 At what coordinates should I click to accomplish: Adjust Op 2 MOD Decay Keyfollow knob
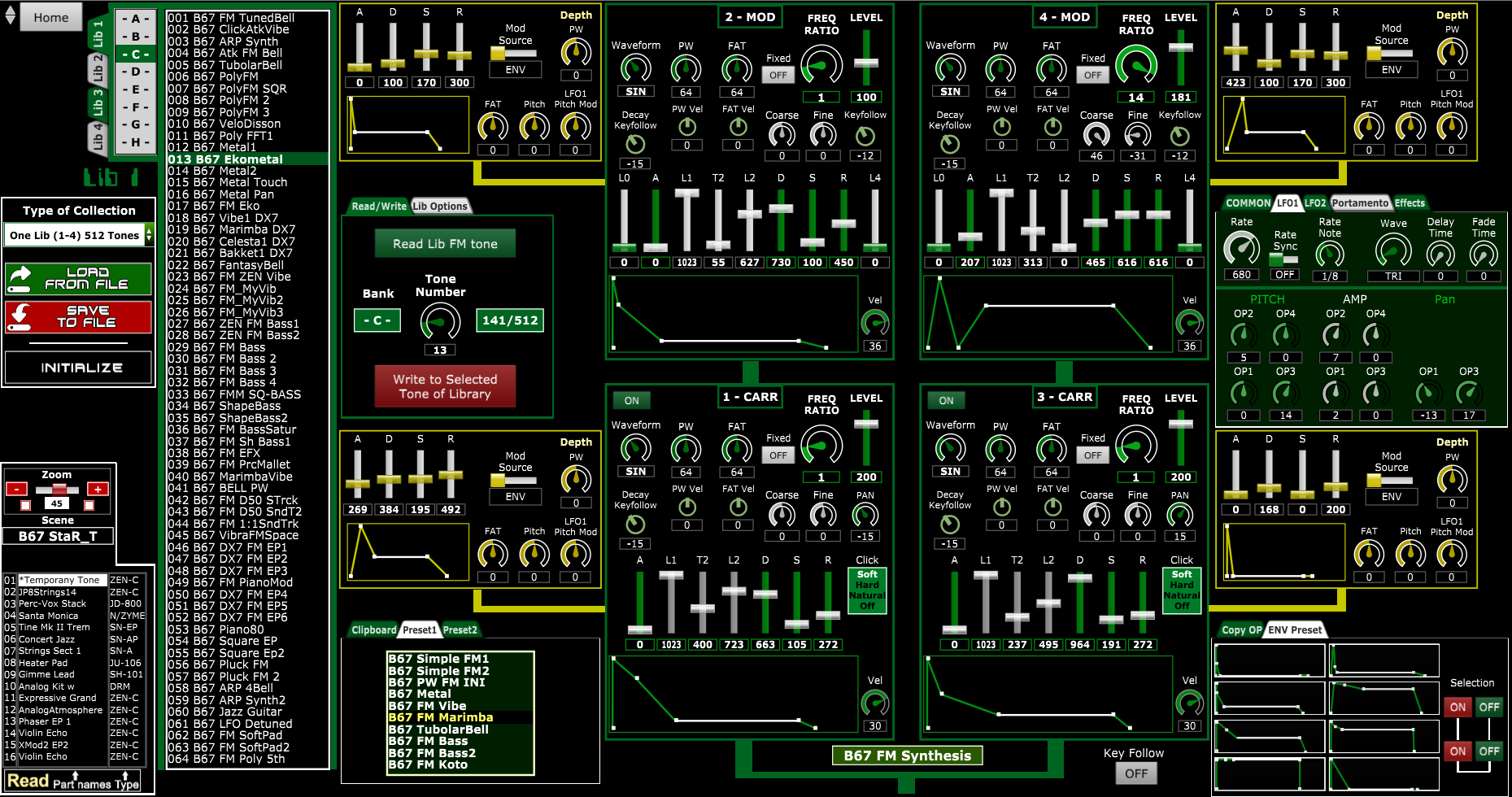(x=635, y=144)
